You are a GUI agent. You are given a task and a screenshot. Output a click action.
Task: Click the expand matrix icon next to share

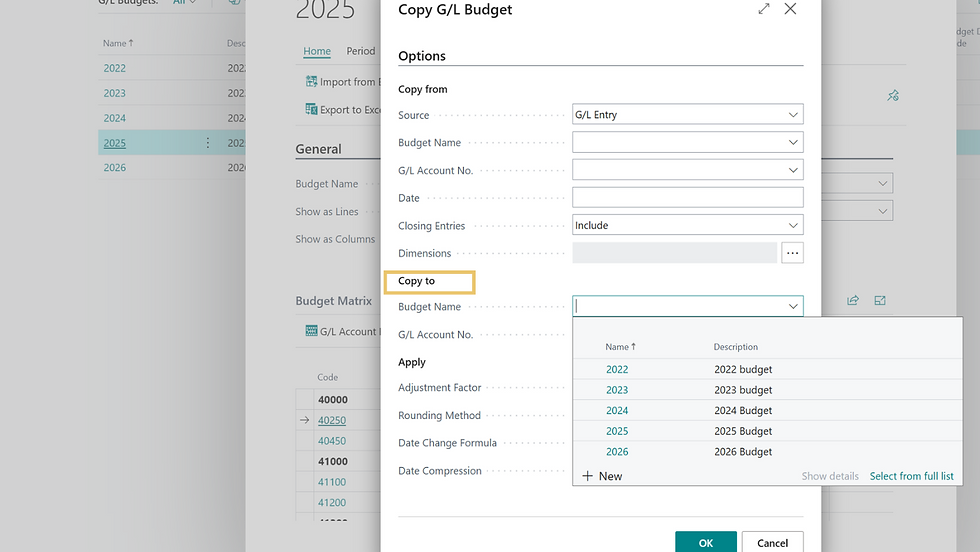coord(880,301)
